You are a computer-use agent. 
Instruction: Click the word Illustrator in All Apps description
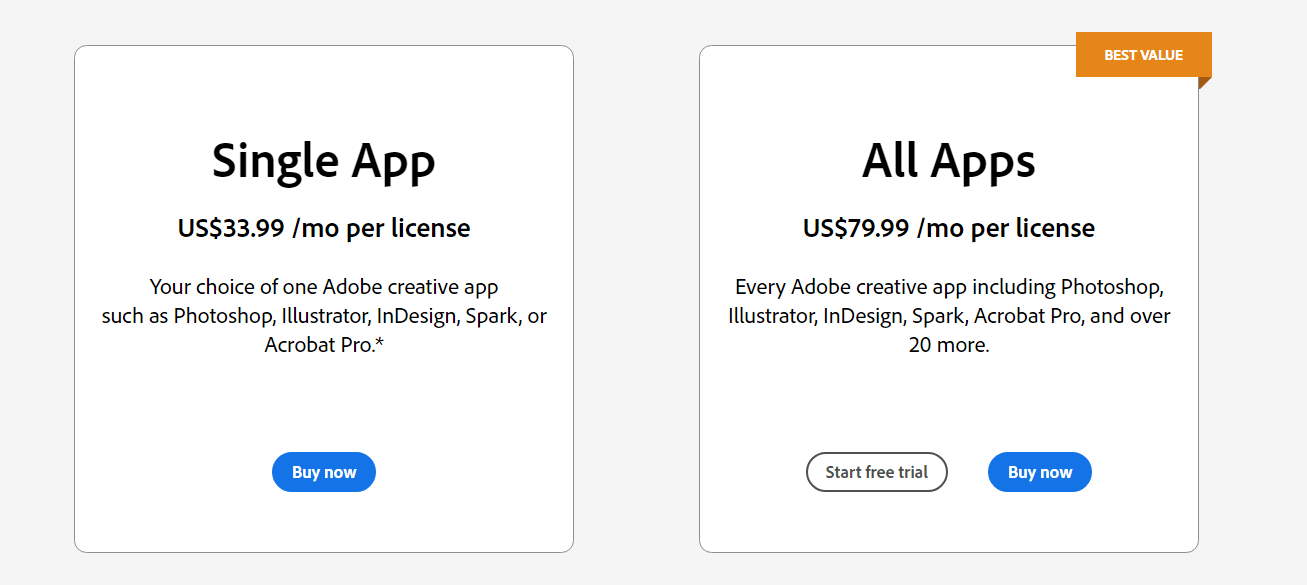(771, 316)
